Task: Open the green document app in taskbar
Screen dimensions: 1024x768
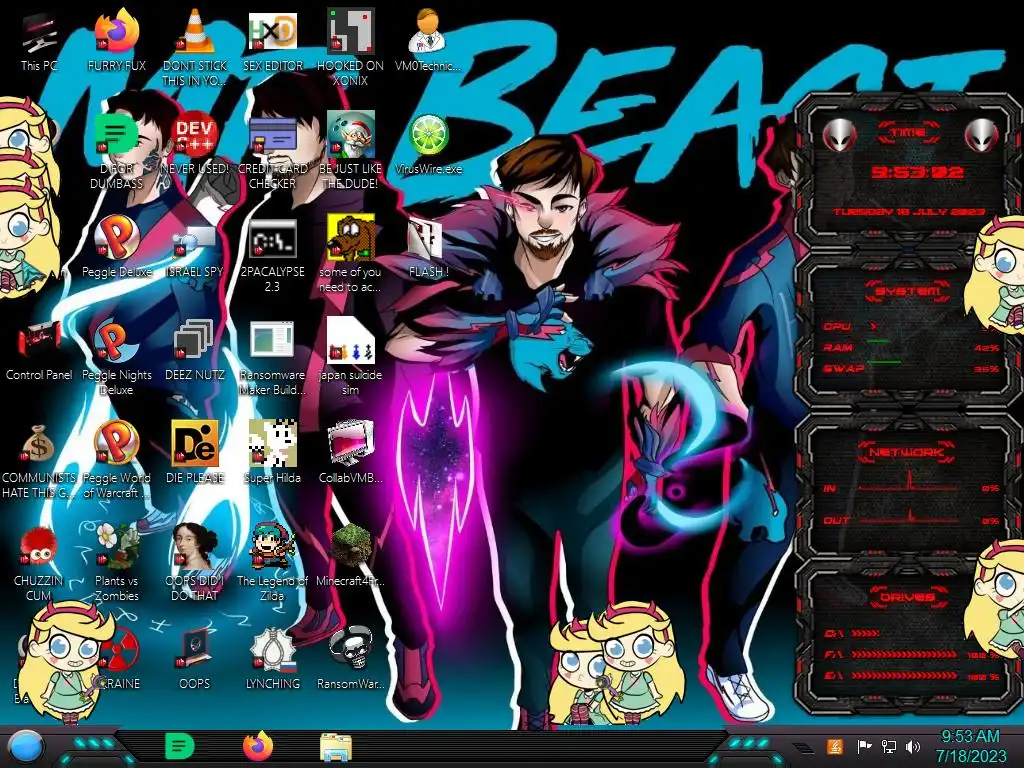Action: pyautogui.click(x=179, y=747)
